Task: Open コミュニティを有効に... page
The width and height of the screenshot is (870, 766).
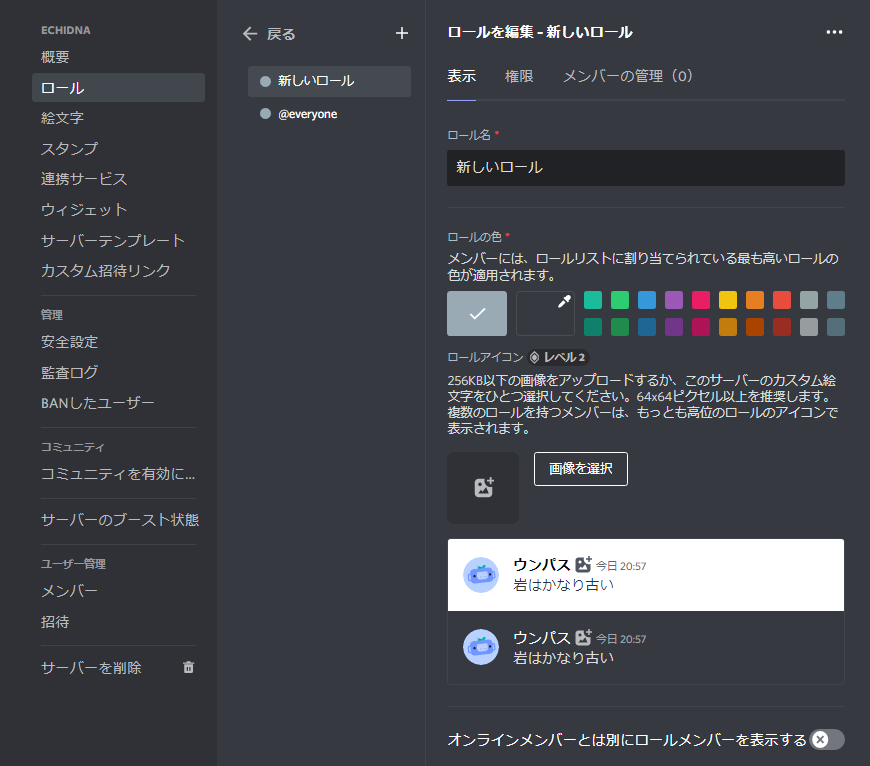Action: tap(118, 474)
